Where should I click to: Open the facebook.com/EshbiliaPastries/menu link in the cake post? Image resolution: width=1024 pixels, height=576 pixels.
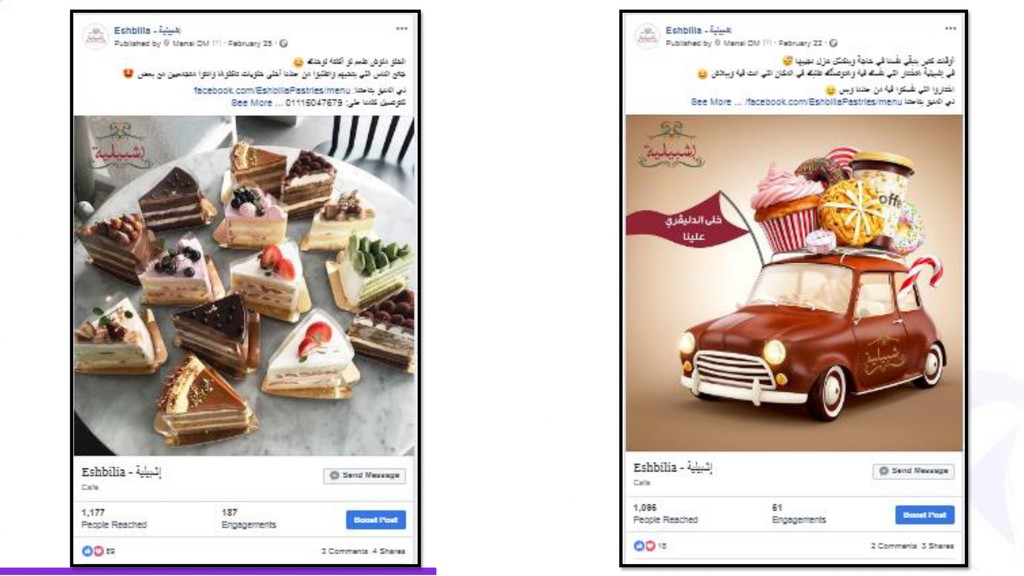(x=272, y=91)
